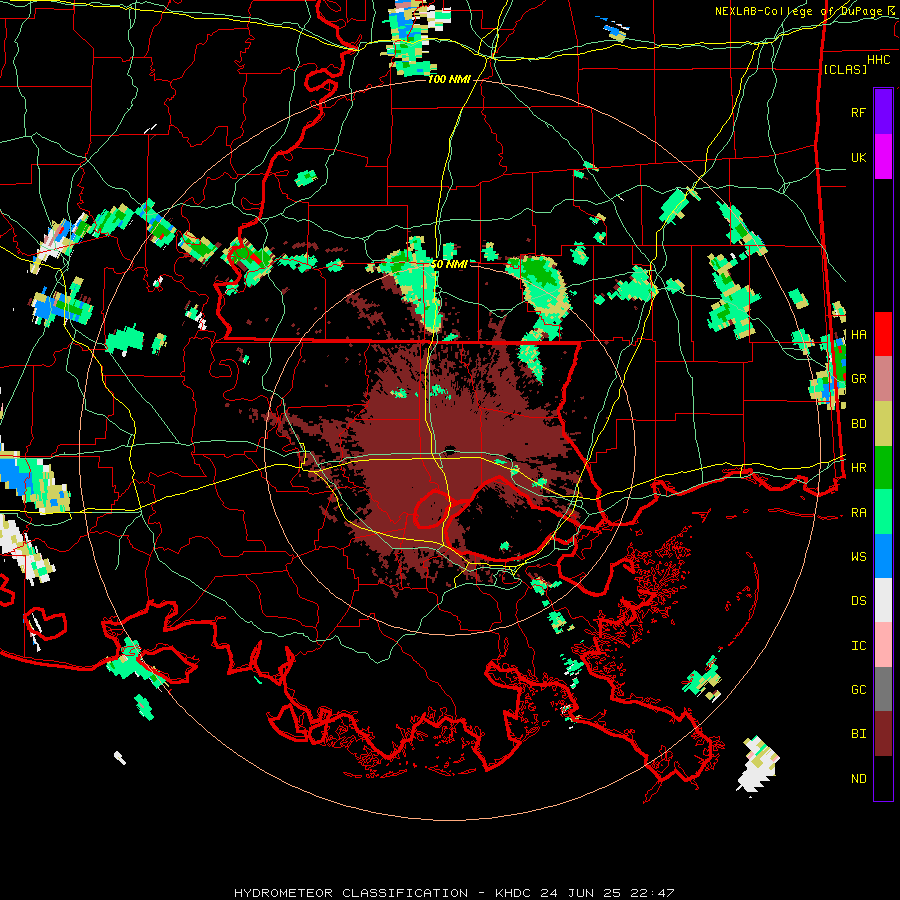Click the magenta UK color swatch
The width and height of the screenshot is (900, 900).
coord(883,157)
